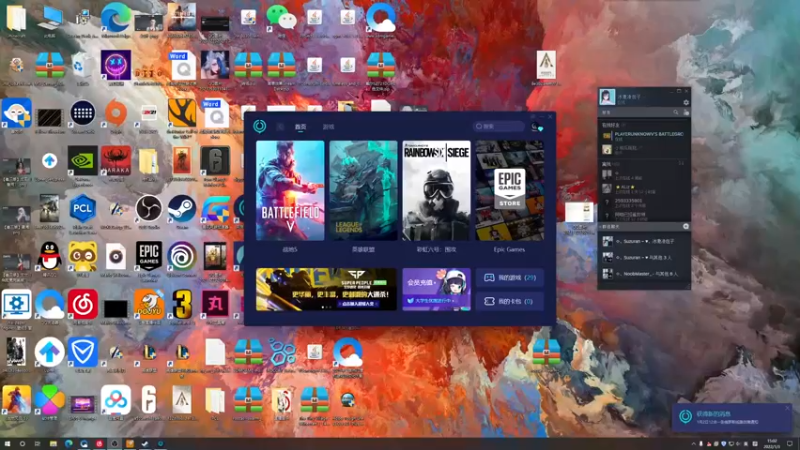Open File Explorer from taskbar
The width and height of the screenshot is (800, 450).
pos(53,444)
